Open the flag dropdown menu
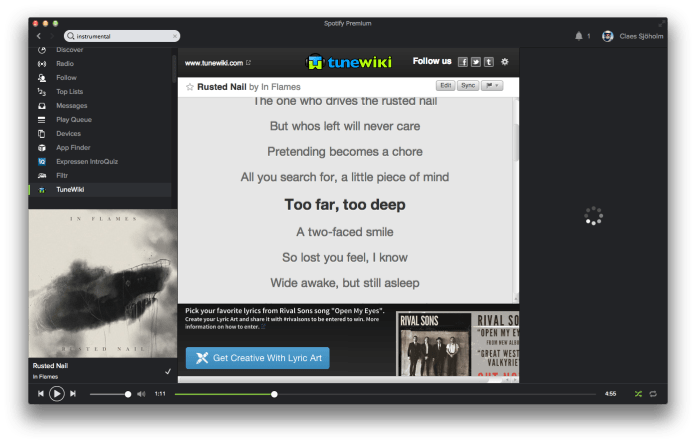 point(492,85)
